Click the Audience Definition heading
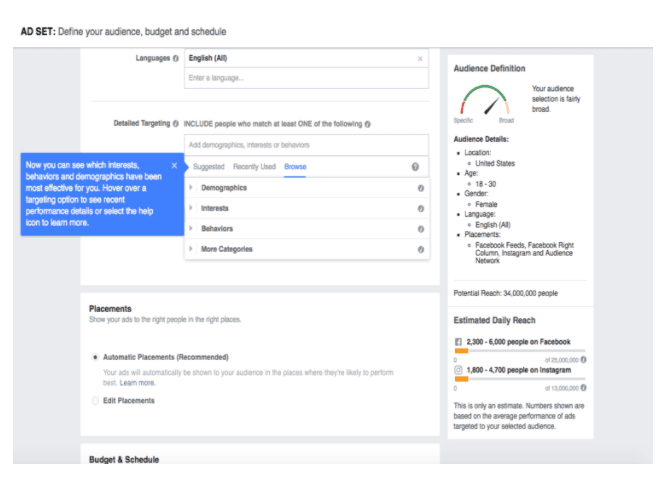The width and height of the screenshot is (671, 485). pyautogui.click(x=489, y=68)
